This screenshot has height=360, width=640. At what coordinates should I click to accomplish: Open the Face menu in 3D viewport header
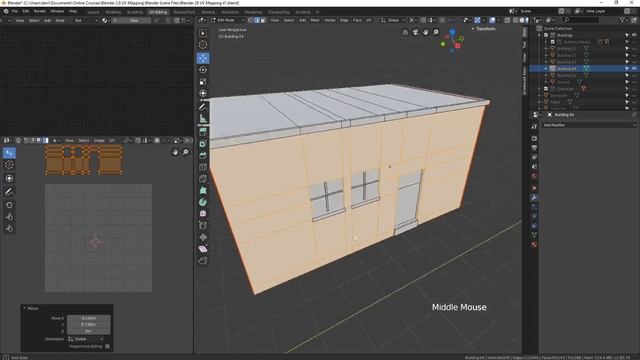[x=357, y=20]
